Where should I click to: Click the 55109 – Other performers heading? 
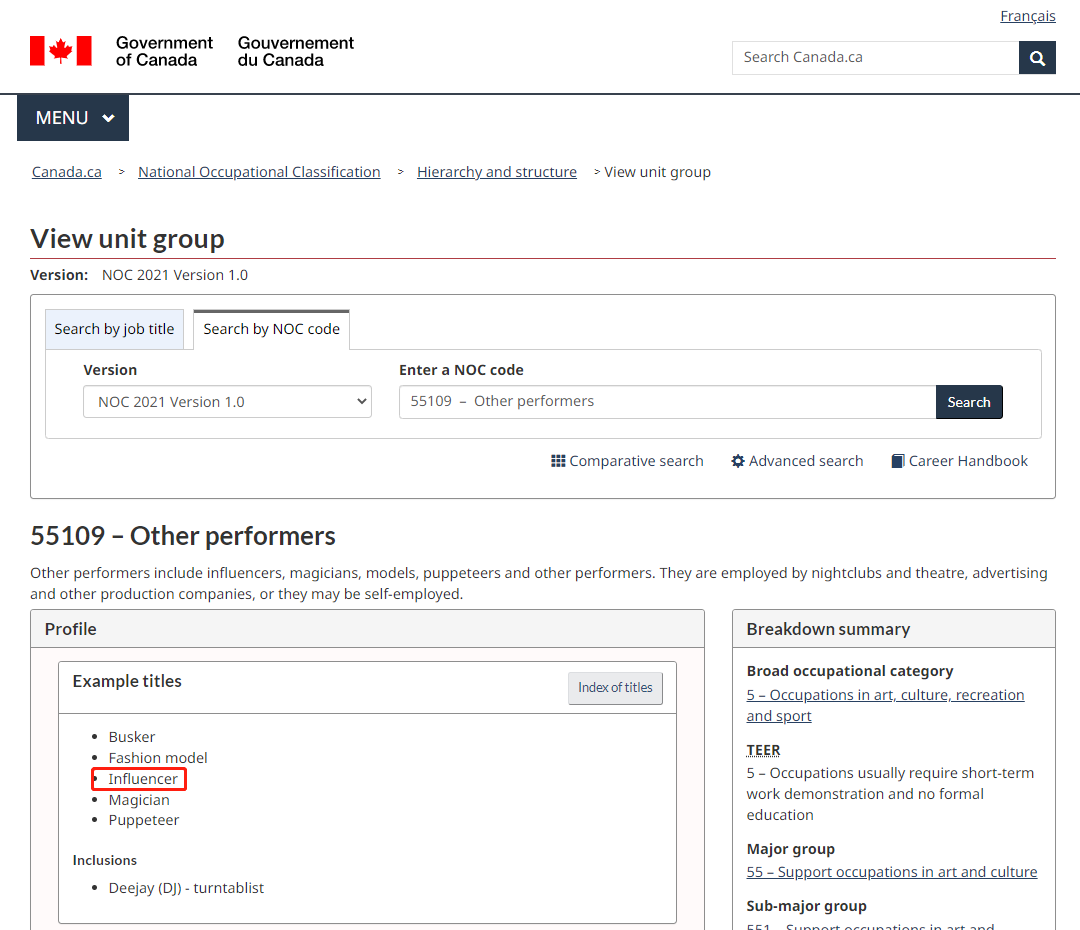pos(183,536)
